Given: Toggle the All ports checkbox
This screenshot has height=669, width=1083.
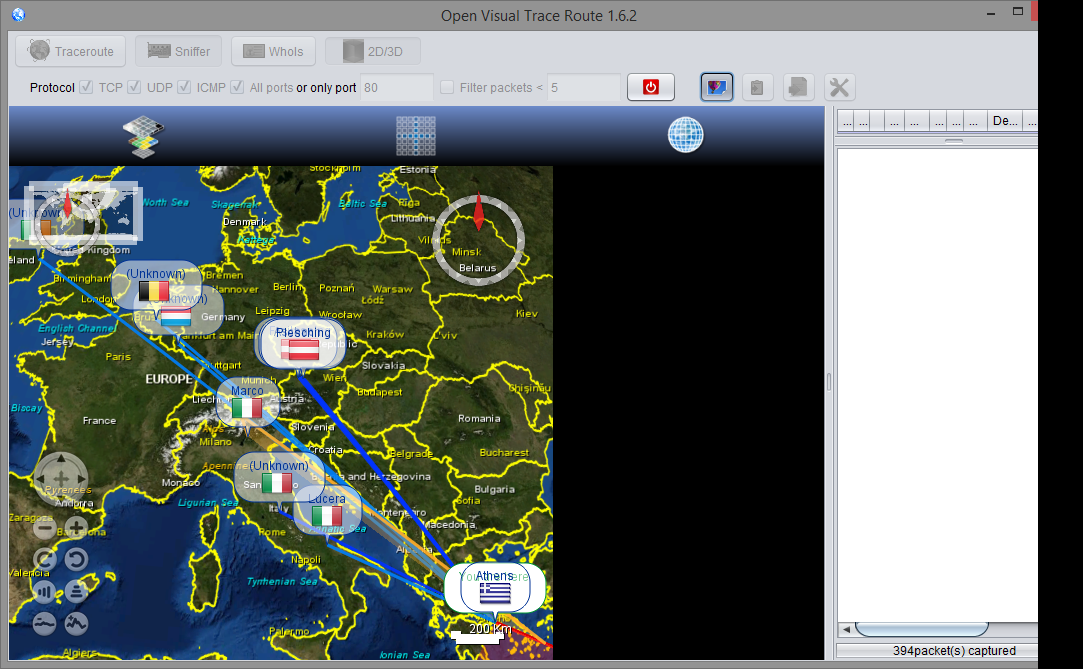Looking at the screenshot, I should [238, 87].
